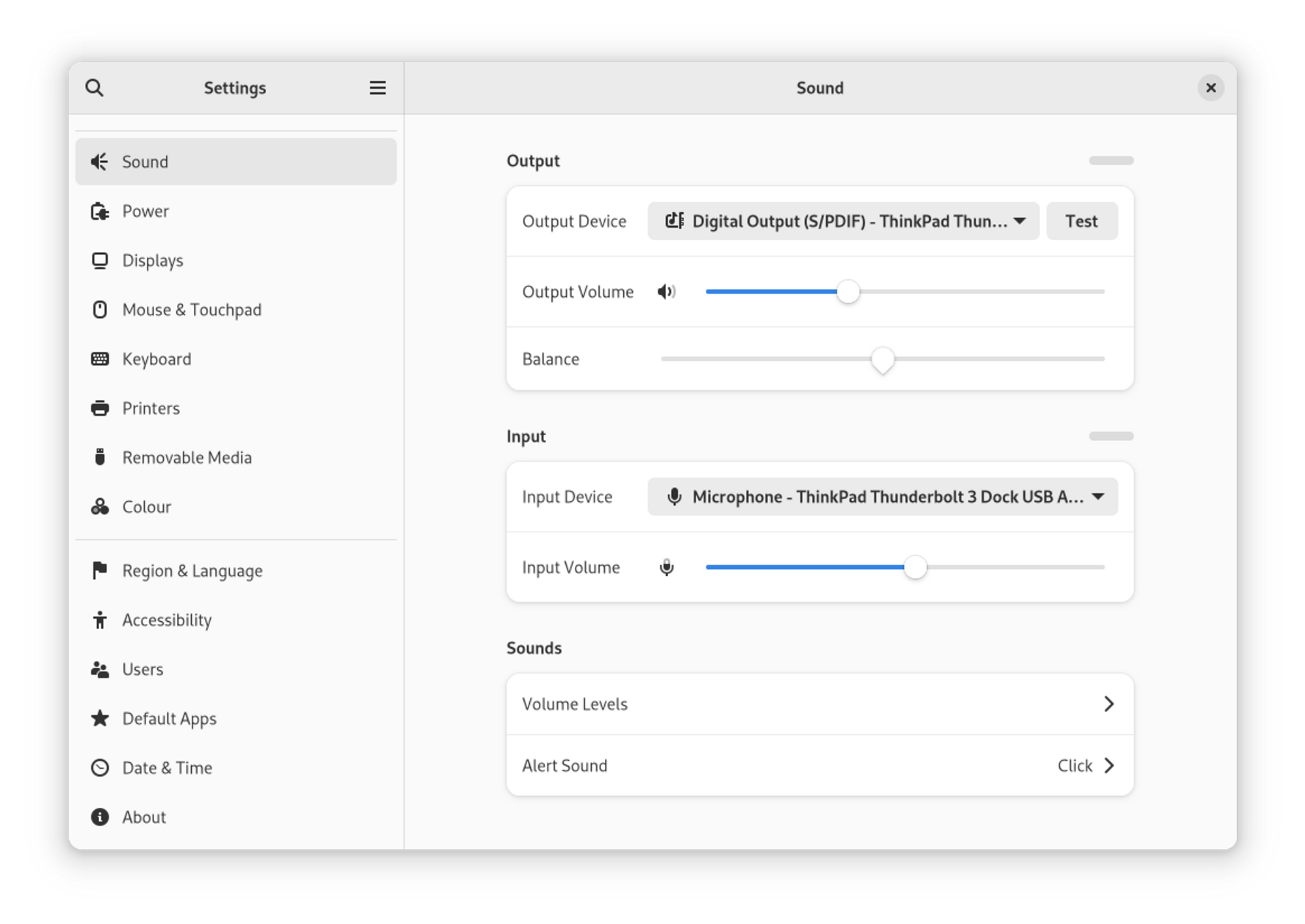
Task: Open Alert Sound via its chevron
Action: 1108,765
